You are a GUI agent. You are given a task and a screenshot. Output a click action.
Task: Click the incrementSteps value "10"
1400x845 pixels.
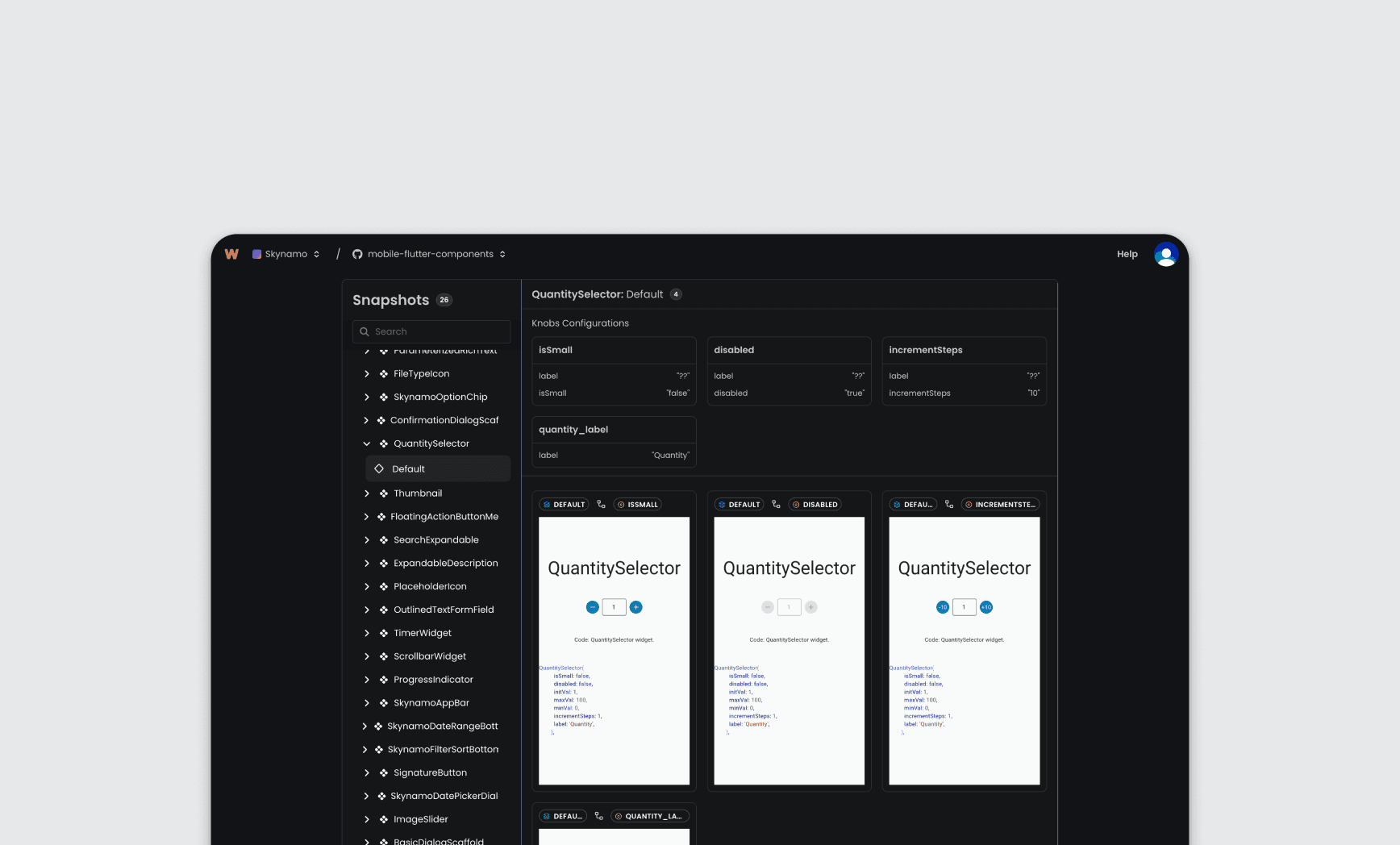click(1033, 393)
